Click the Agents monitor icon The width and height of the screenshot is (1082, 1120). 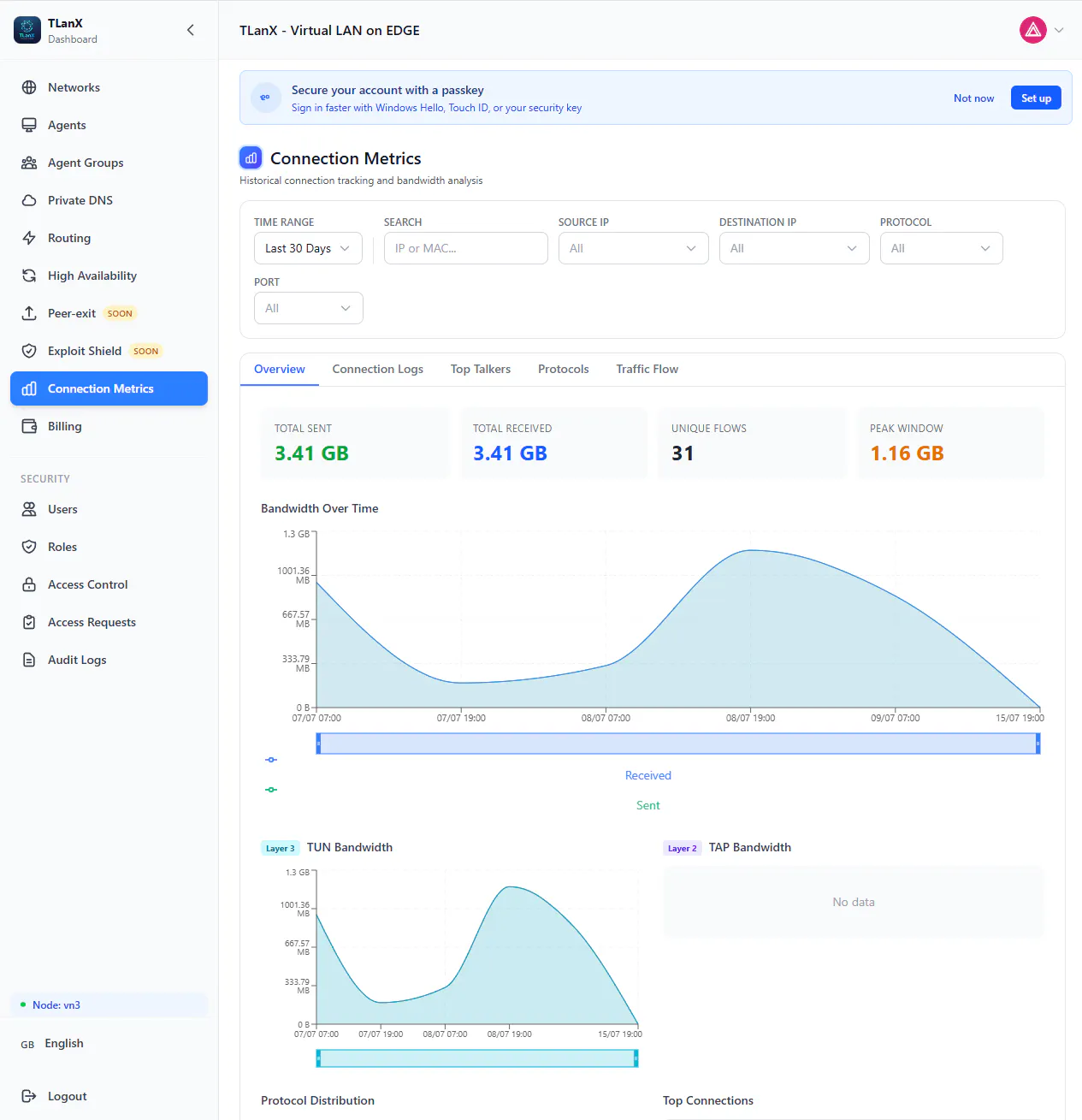tap(29, 125)
